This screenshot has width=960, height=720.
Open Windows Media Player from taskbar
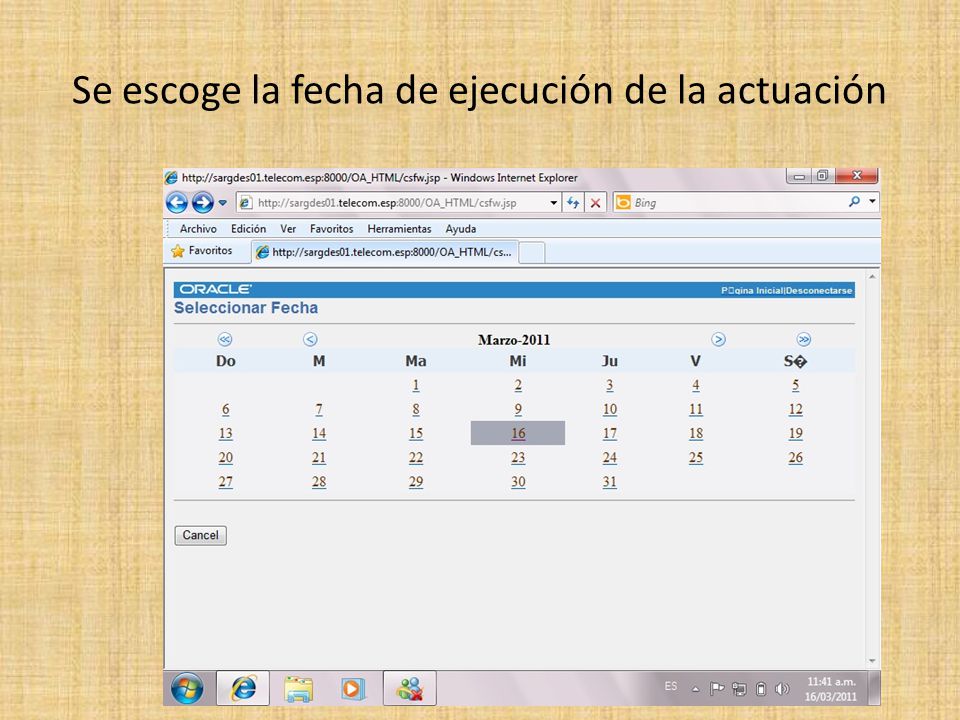352,689
